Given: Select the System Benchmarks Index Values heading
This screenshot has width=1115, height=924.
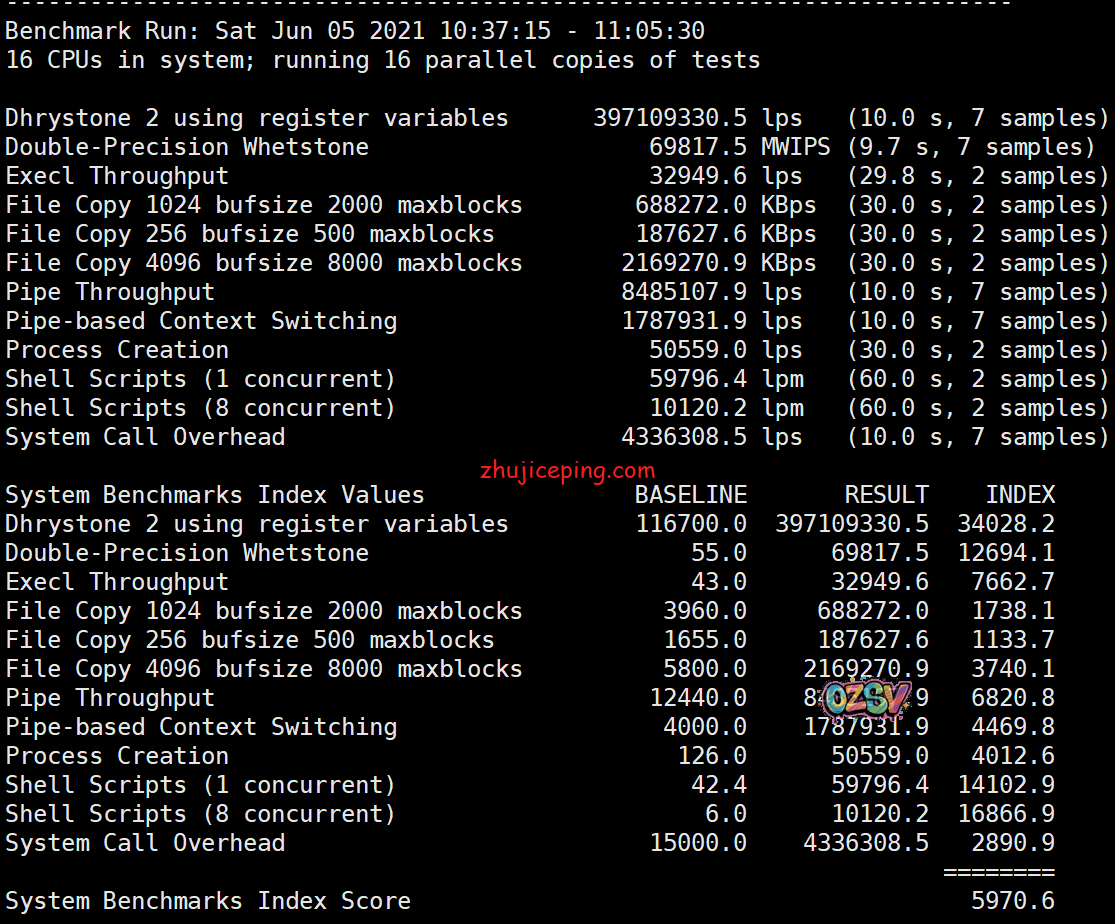Looking at the screenshot, I should pyautogui.click(x=214, y=495).
